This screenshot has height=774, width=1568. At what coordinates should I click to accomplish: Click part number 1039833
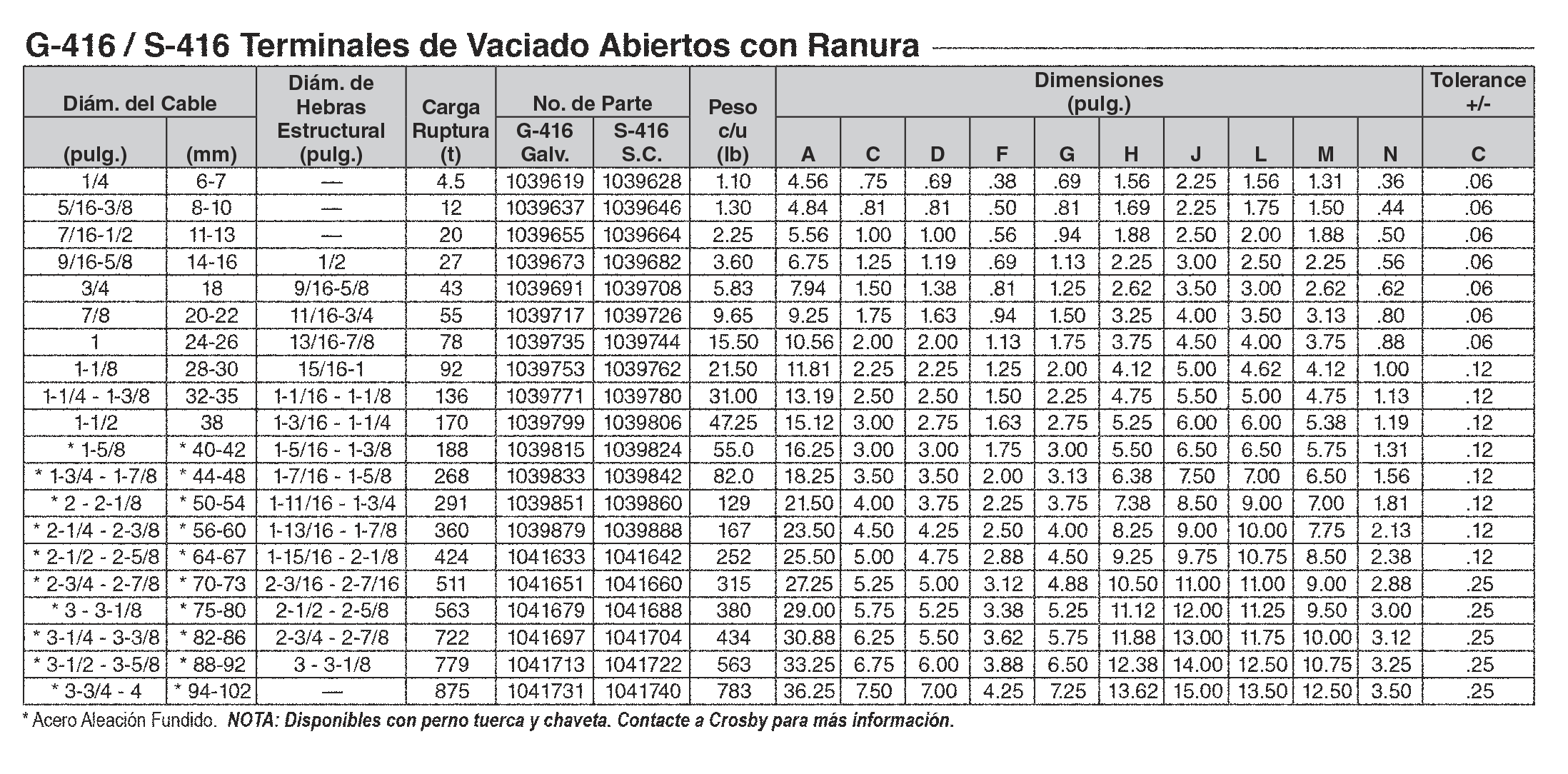pyautogui.click(x=545, y=477)
